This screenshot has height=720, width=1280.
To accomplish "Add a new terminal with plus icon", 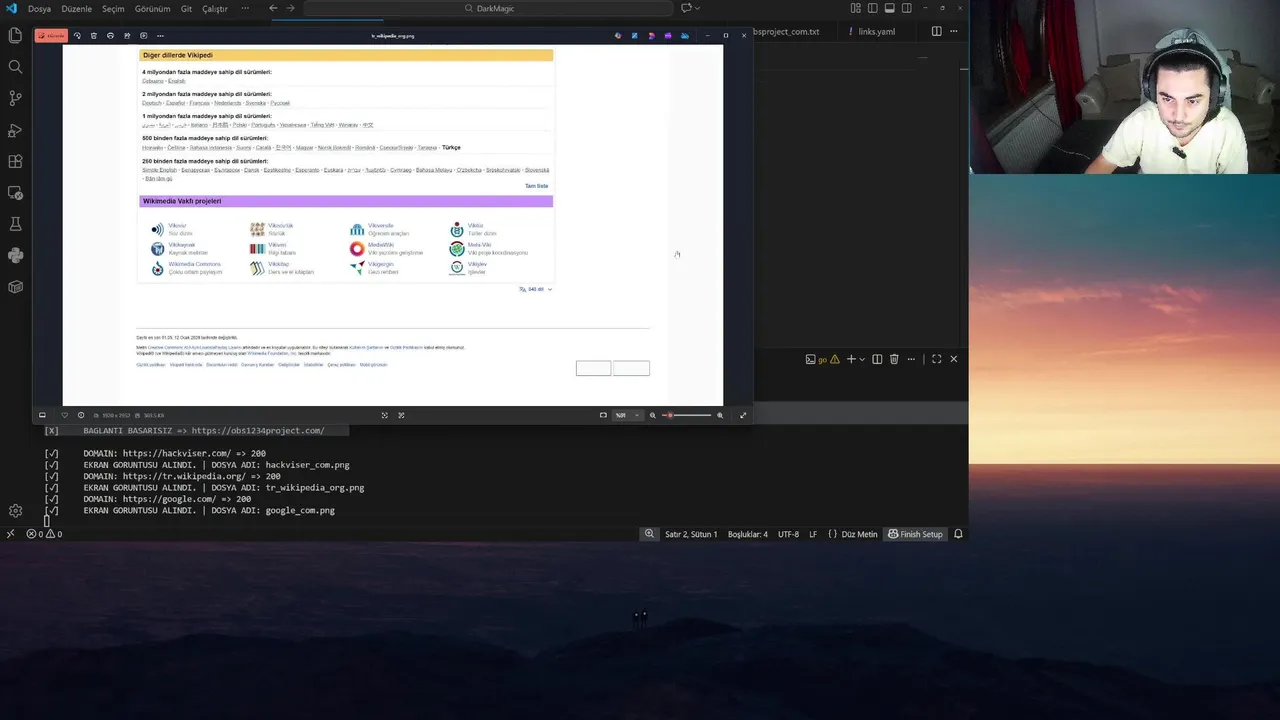I will (x=851, y=359).
